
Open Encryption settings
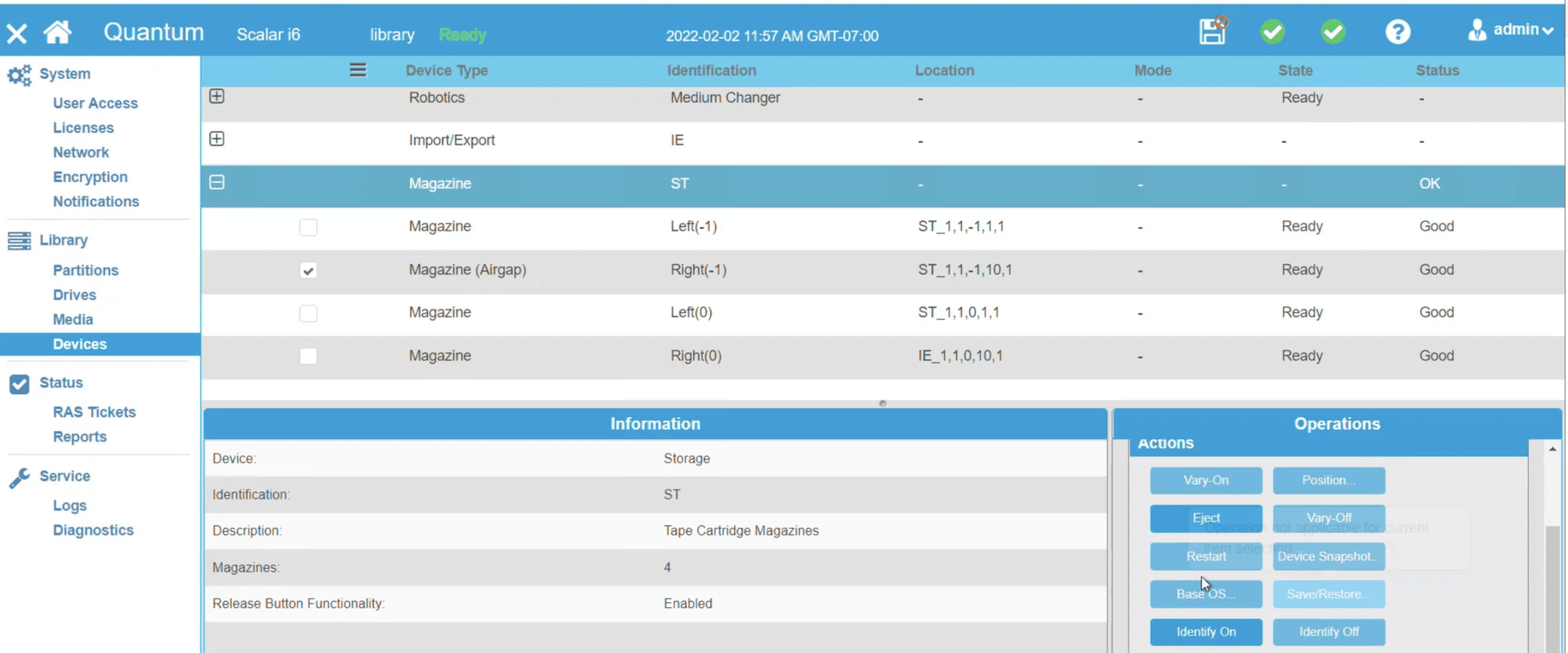click(x=91, y=177)
